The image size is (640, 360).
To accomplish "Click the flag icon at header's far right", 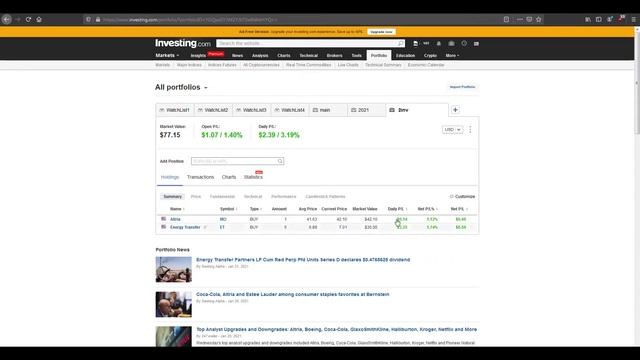I will point(476,43).
